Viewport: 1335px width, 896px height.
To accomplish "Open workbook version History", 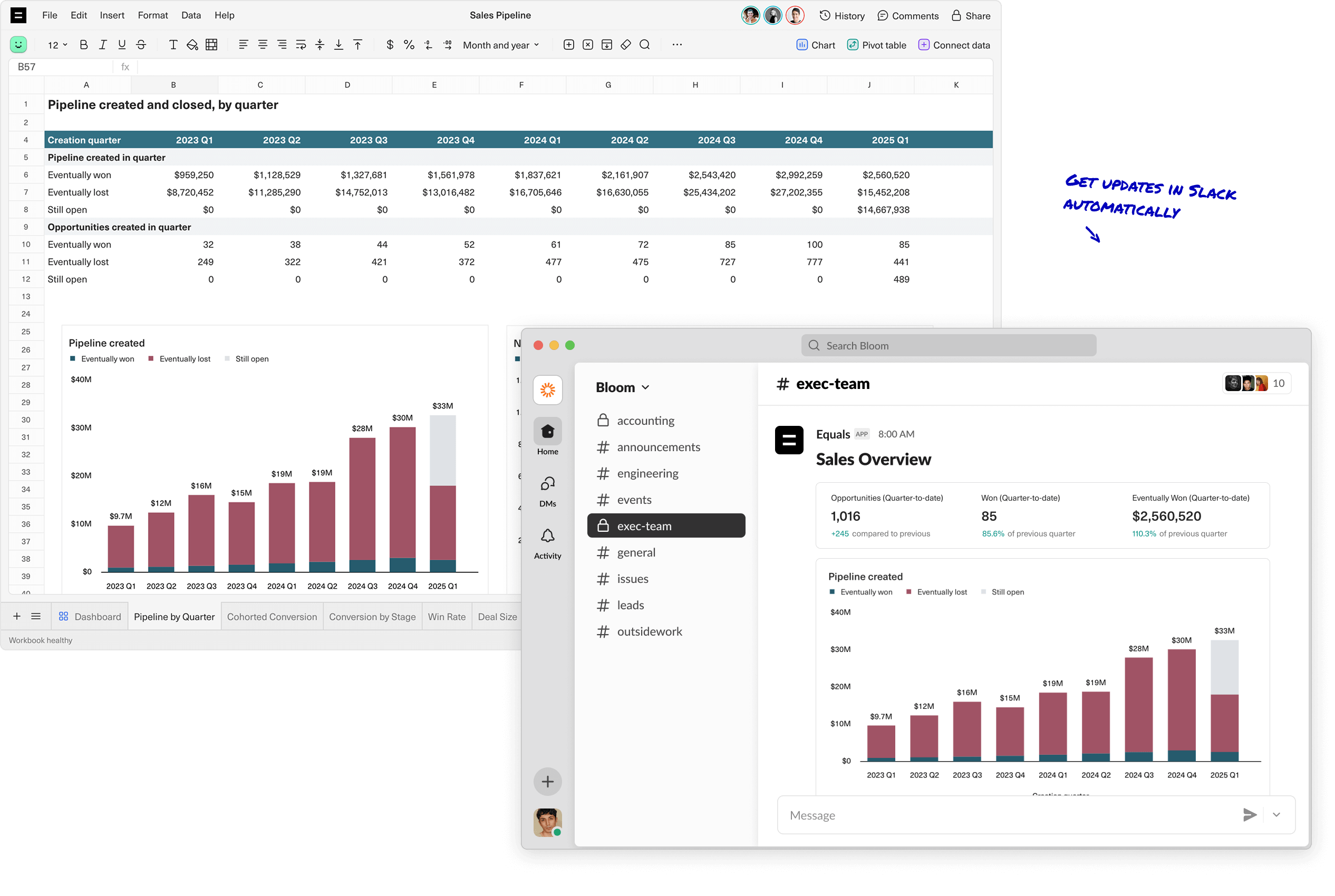I will [x=841, y=15].
